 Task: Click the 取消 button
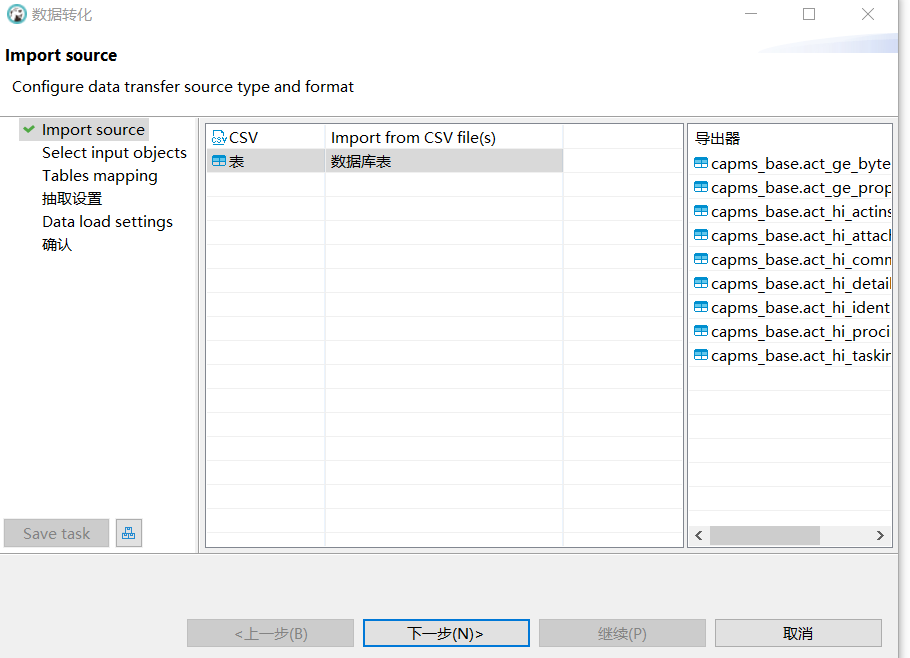[x=798, y=633]
